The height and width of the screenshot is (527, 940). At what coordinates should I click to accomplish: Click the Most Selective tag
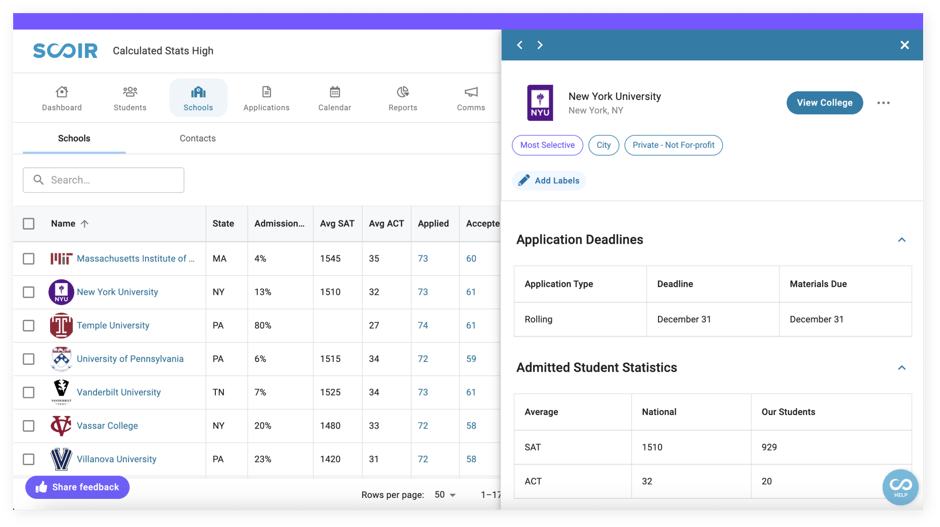point(547,145)
